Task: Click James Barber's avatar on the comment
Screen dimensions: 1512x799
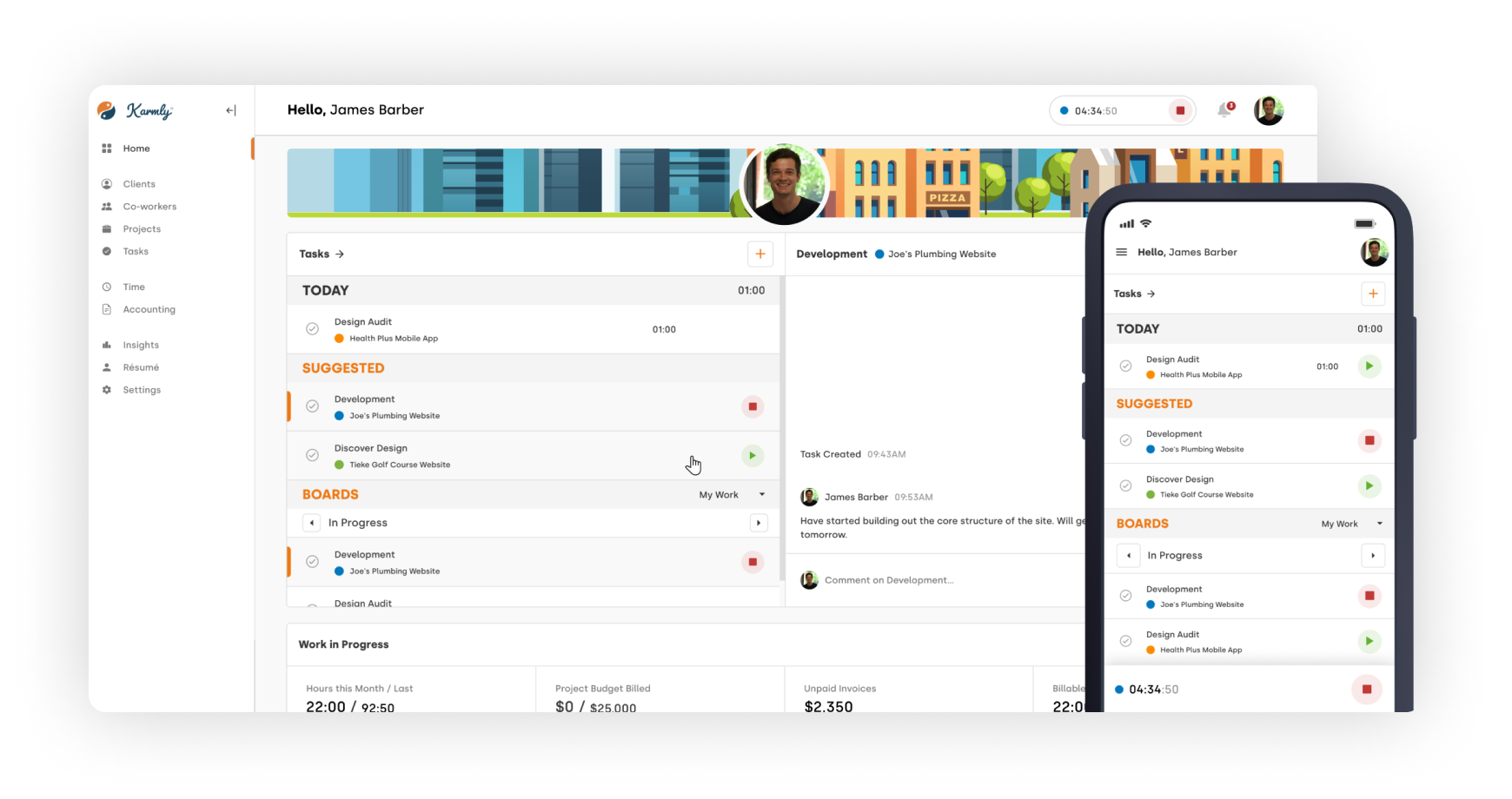Action: point(809,497)
